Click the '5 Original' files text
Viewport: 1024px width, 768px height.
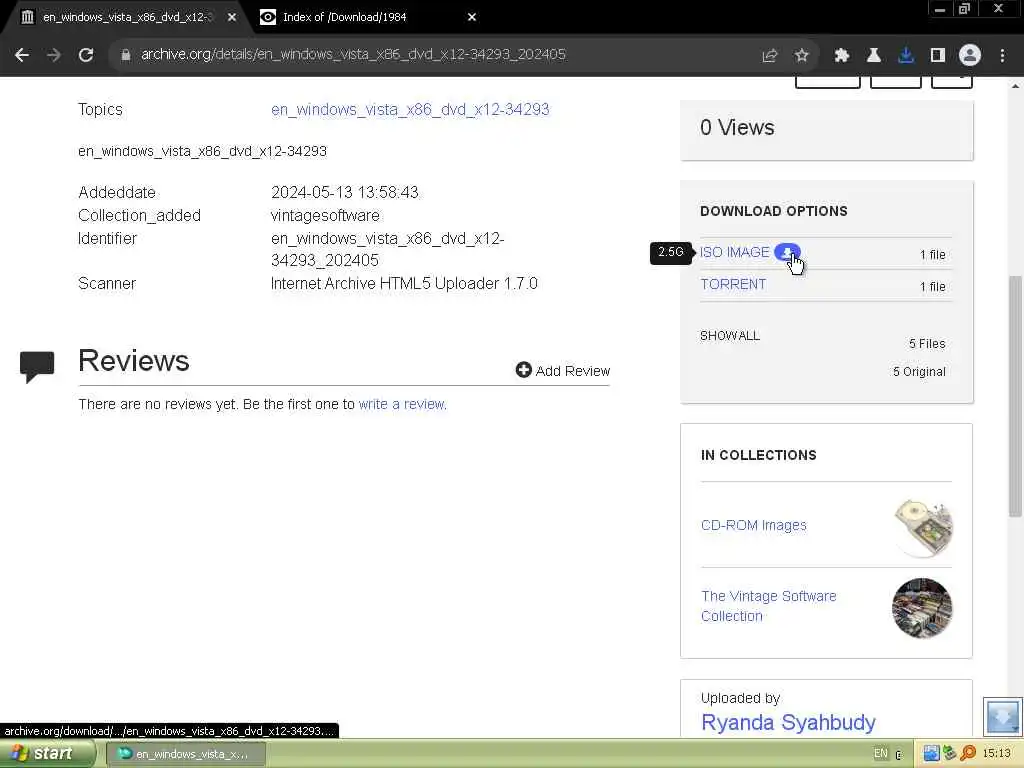point(919,372)
